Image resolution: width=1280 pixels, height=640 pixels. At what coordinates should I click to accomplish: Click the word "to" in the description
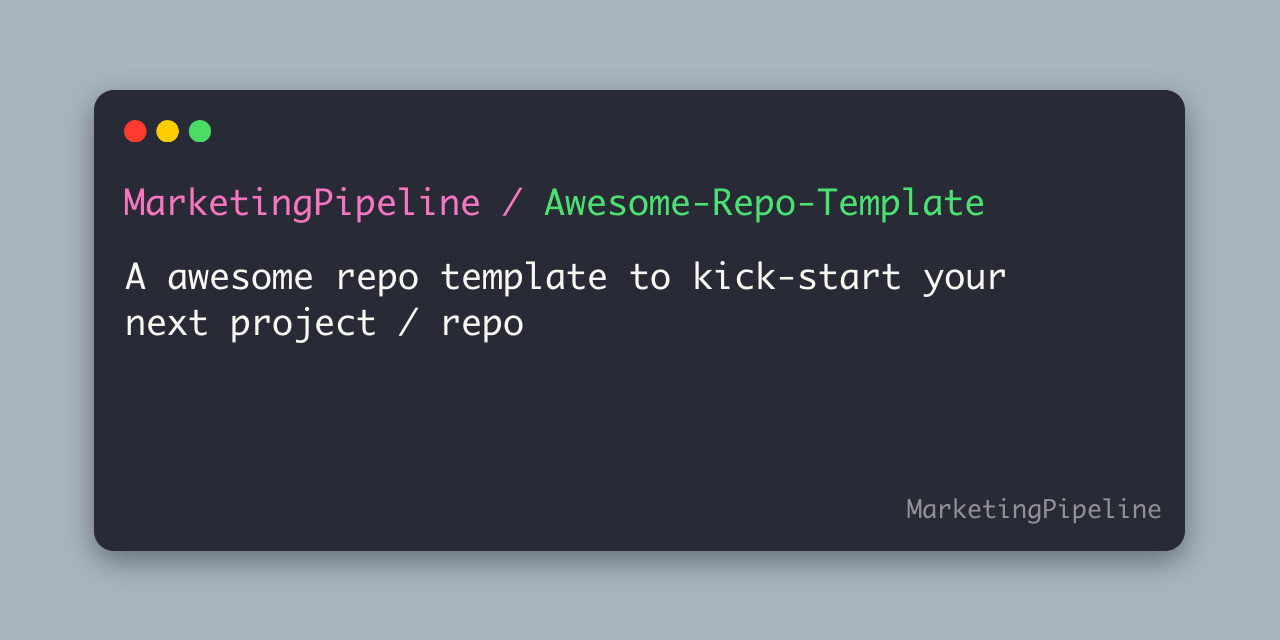[x=650, y=277]
